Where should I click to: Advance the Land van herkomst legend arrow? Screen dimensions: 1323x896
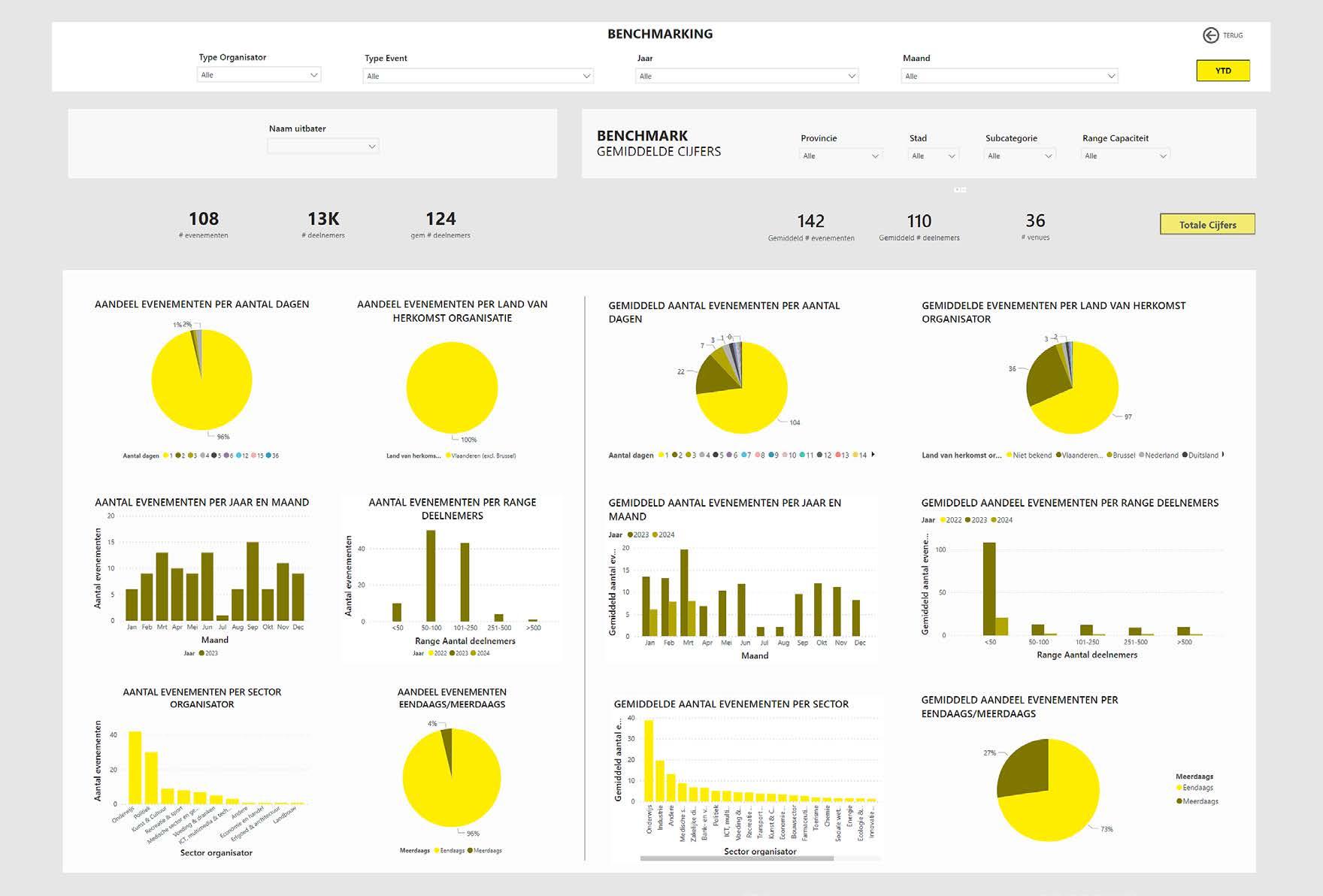point(1224,454)
